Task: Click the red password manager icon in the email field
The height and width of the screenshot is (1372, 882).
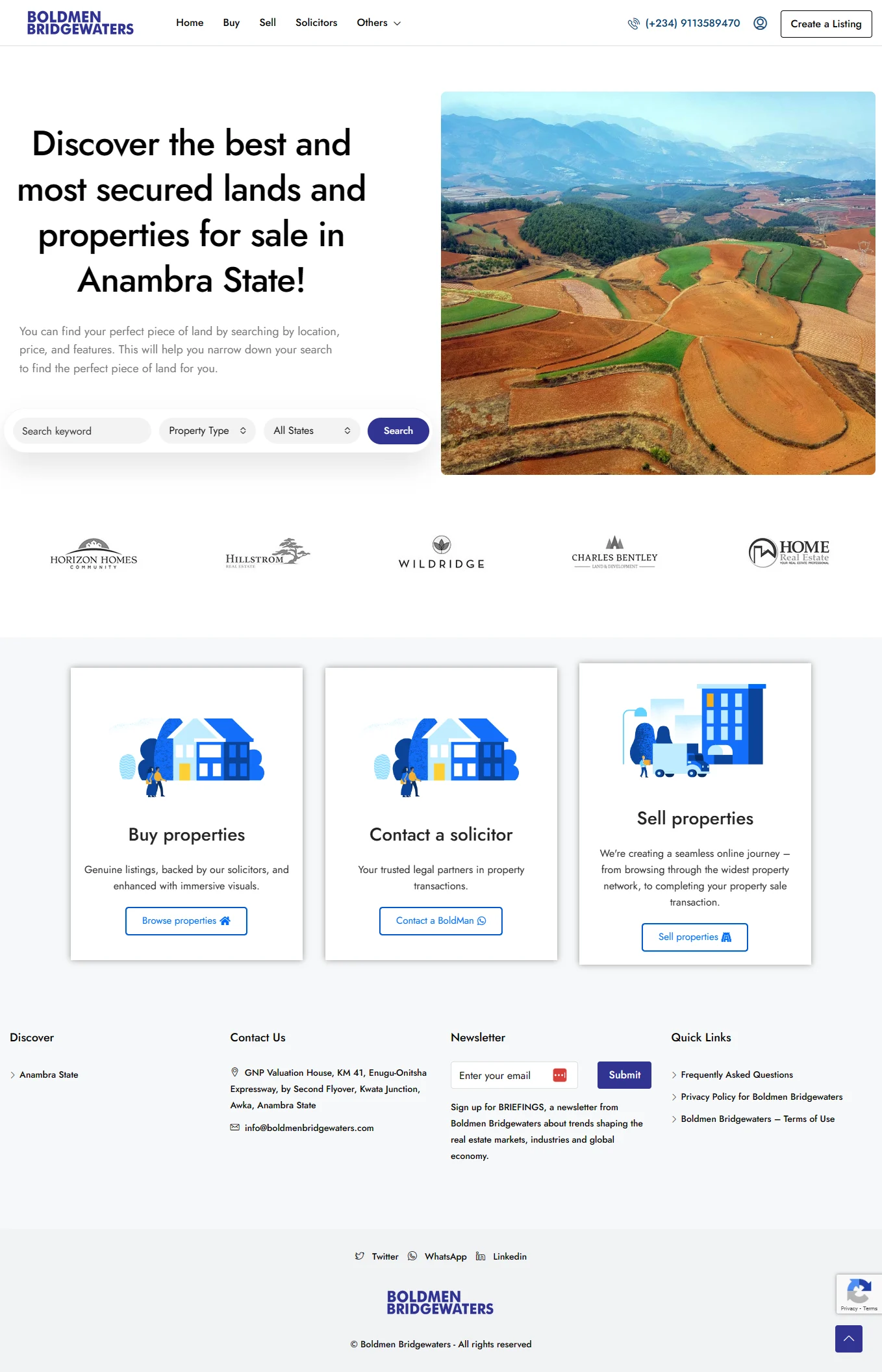Action: (x=560, y=1075)
